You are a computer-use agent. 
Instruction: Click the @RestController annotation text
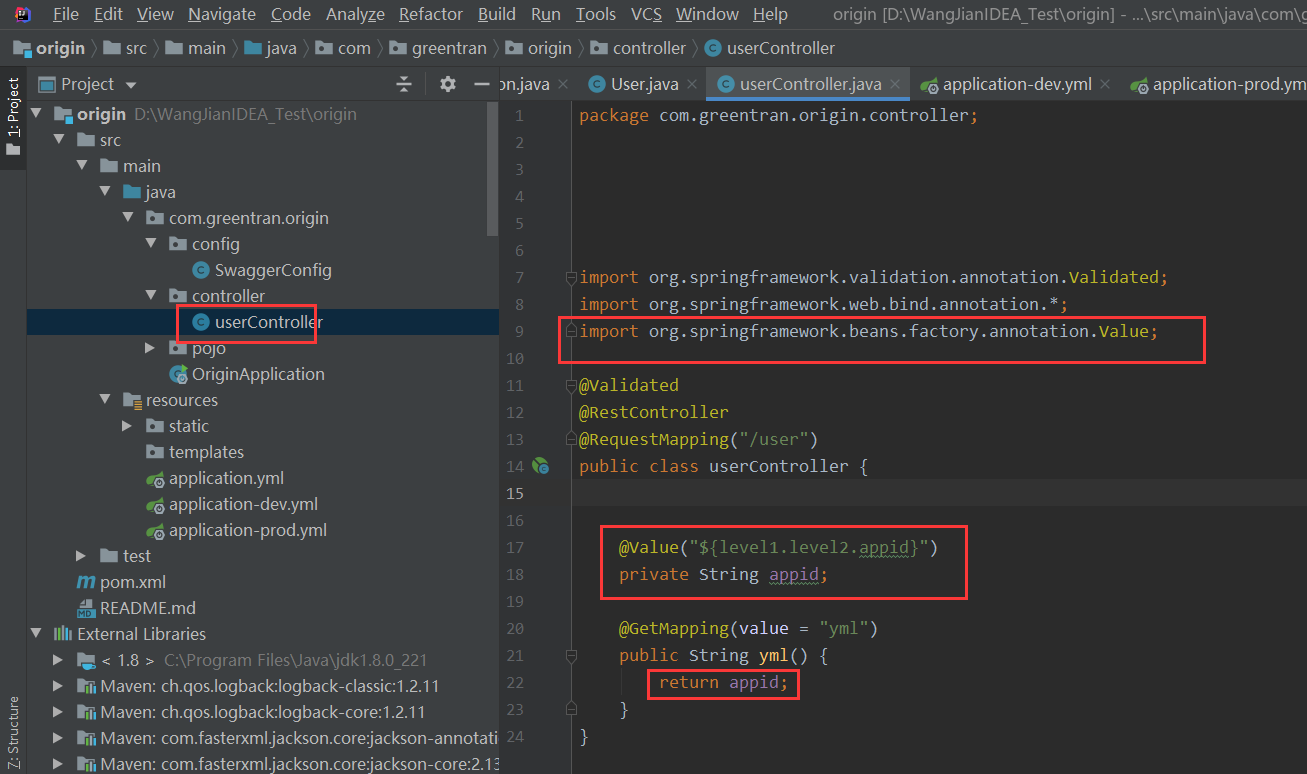tap(654, 412)
